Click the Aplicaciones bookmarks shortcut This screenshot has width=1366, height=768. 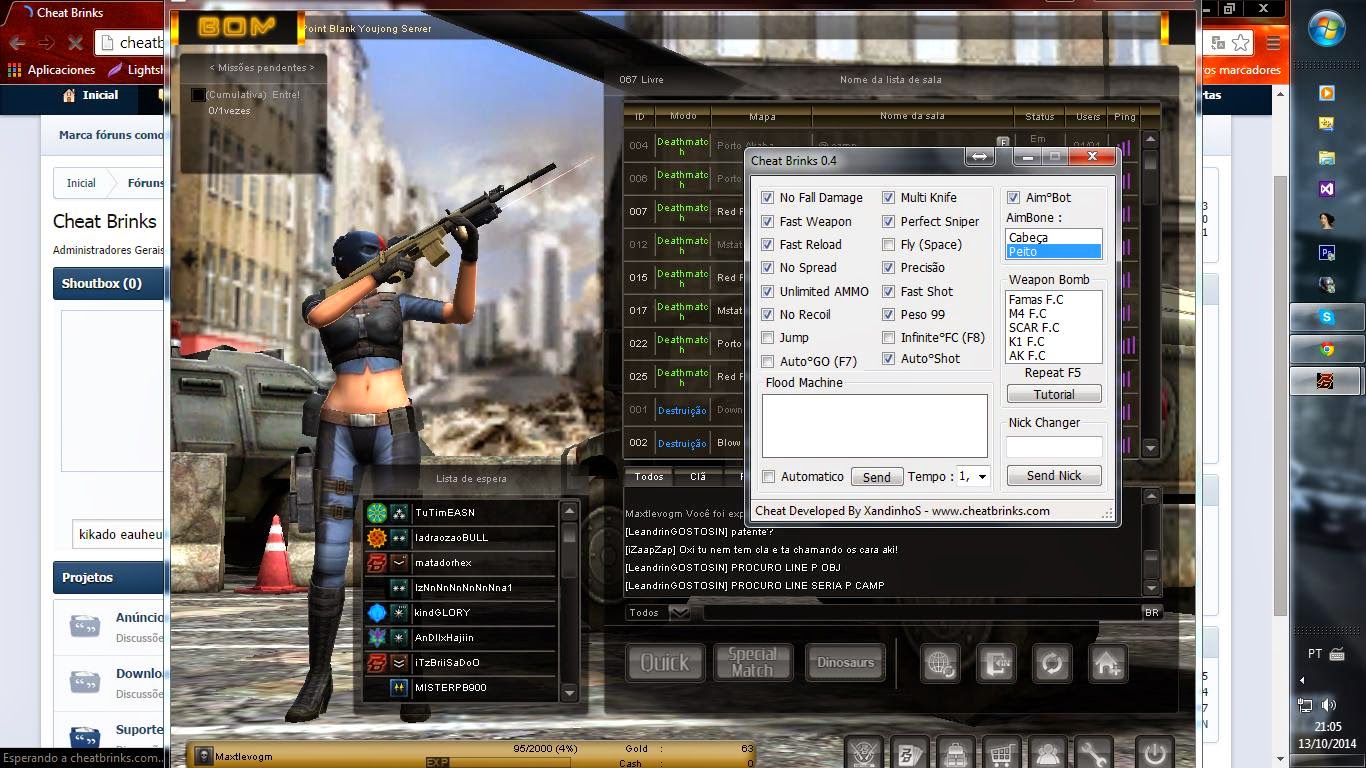[x=52, y=70]
